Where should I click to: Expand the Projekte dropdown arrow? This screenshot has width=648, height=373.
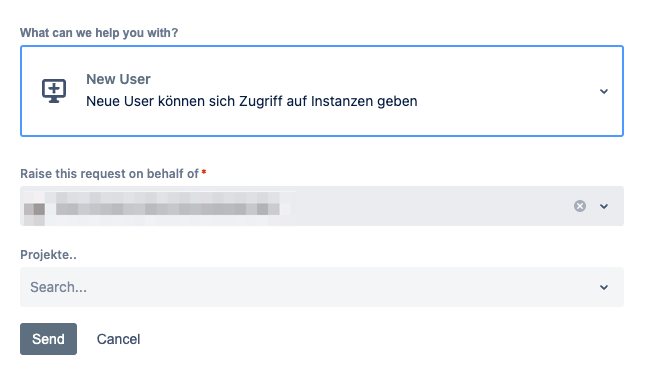coord(604,287)
